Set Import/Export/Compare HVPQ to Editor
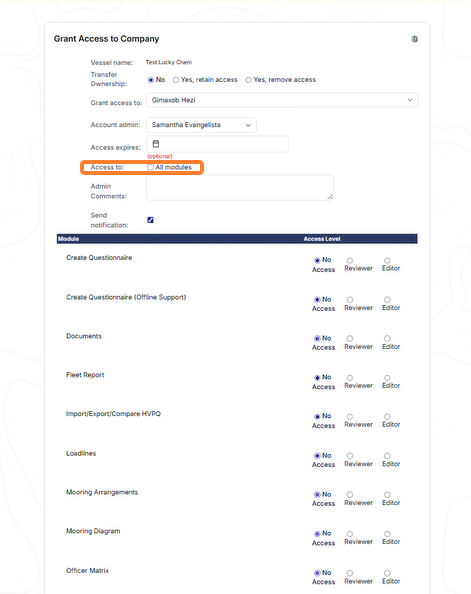 coord(387,417)
